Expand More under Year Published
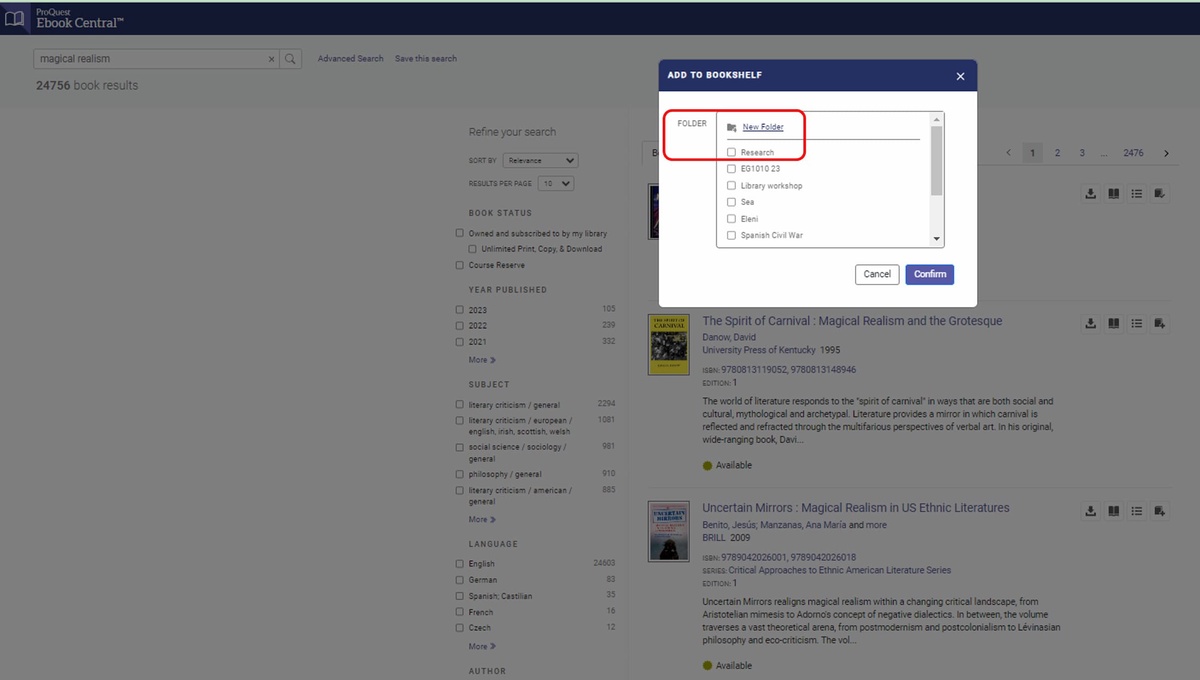This screenshot has height=680, width=1200. pos(482,360)
